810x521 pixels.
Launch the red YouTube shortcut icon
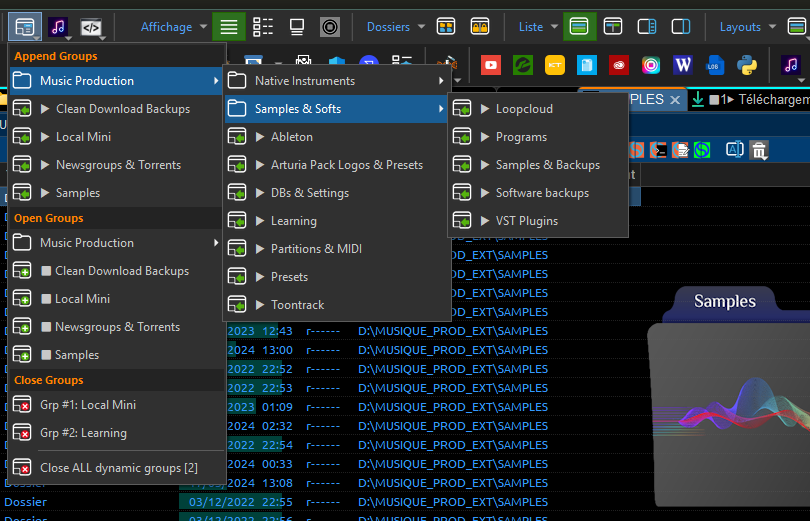coord(491,65)
